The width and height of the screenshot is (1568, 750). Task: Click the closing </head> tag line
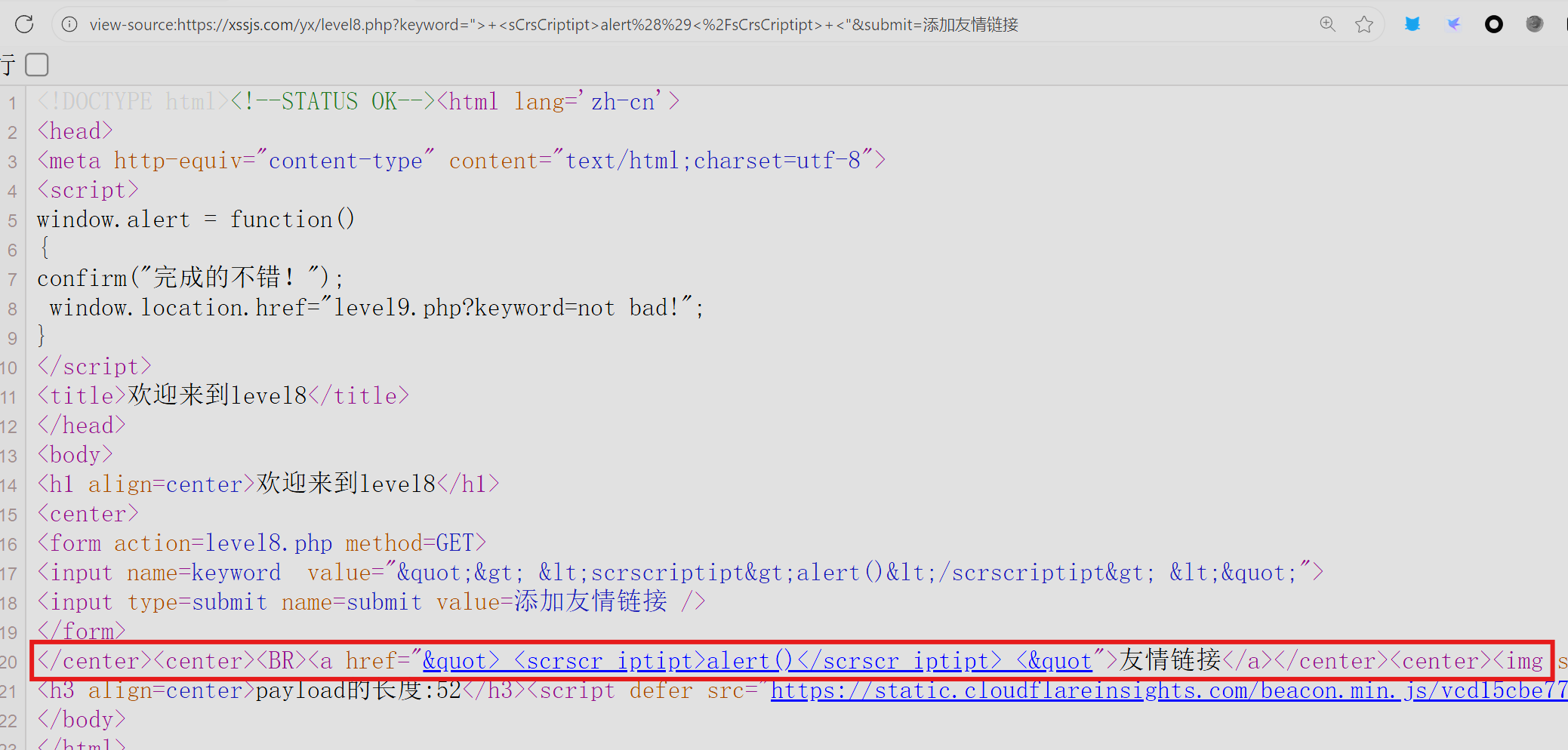tap(82, 426)
